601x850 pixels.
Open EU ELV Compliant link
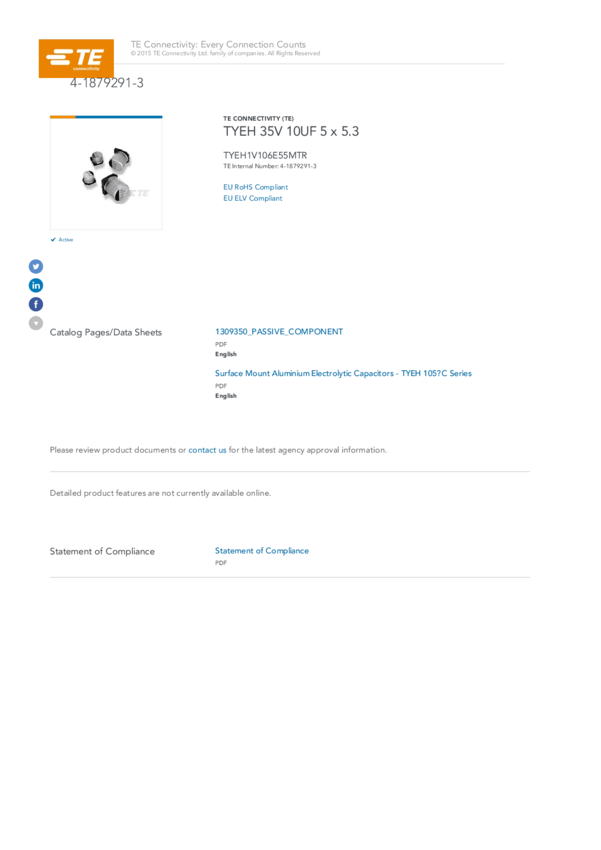253,198
